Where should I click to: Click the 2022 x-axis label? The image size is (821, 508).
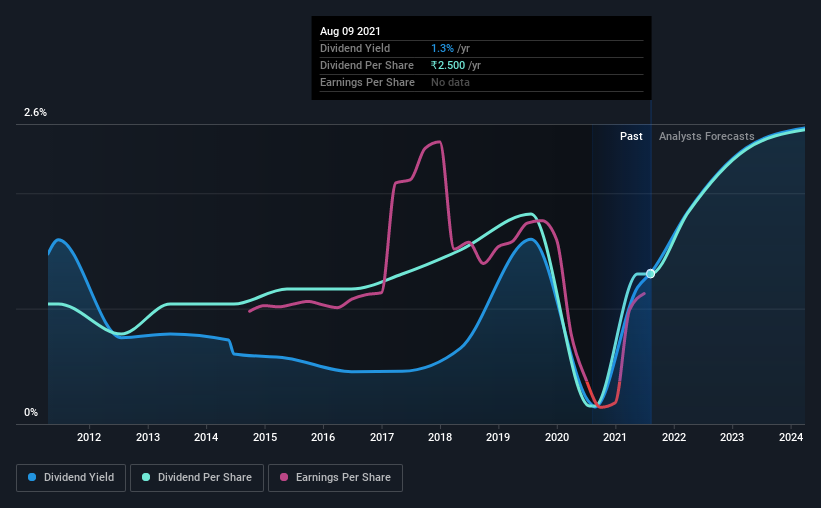674,437
